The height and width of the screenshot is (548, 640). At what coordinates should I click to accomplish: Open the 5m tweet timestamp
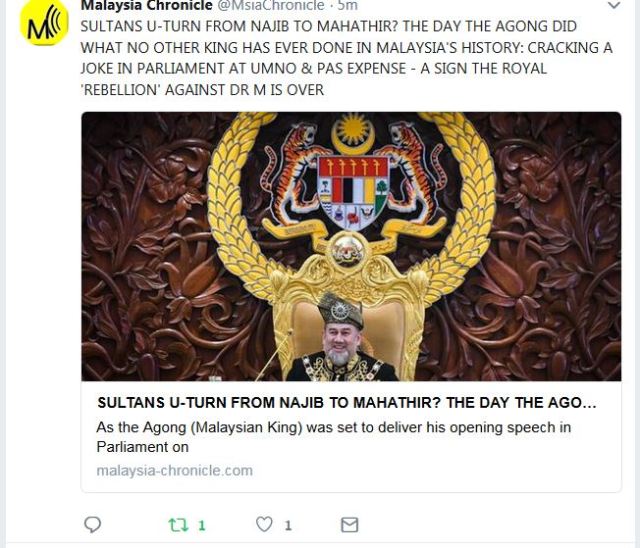pos(347,6)
